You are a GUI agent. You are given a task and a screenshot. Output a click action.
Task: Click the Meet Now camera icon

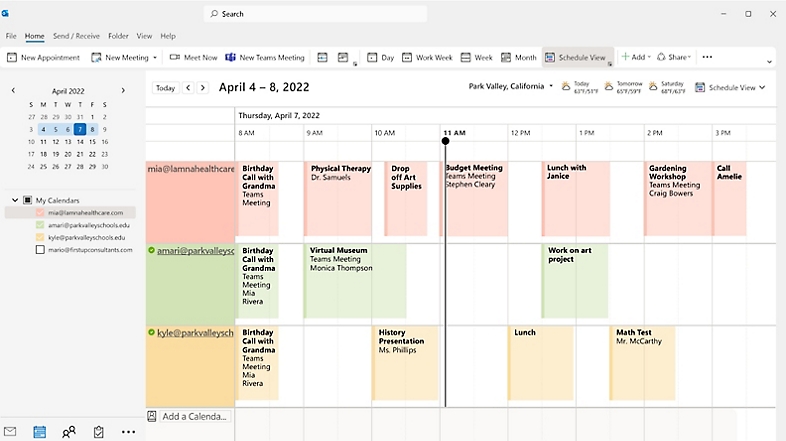[175, 58]
